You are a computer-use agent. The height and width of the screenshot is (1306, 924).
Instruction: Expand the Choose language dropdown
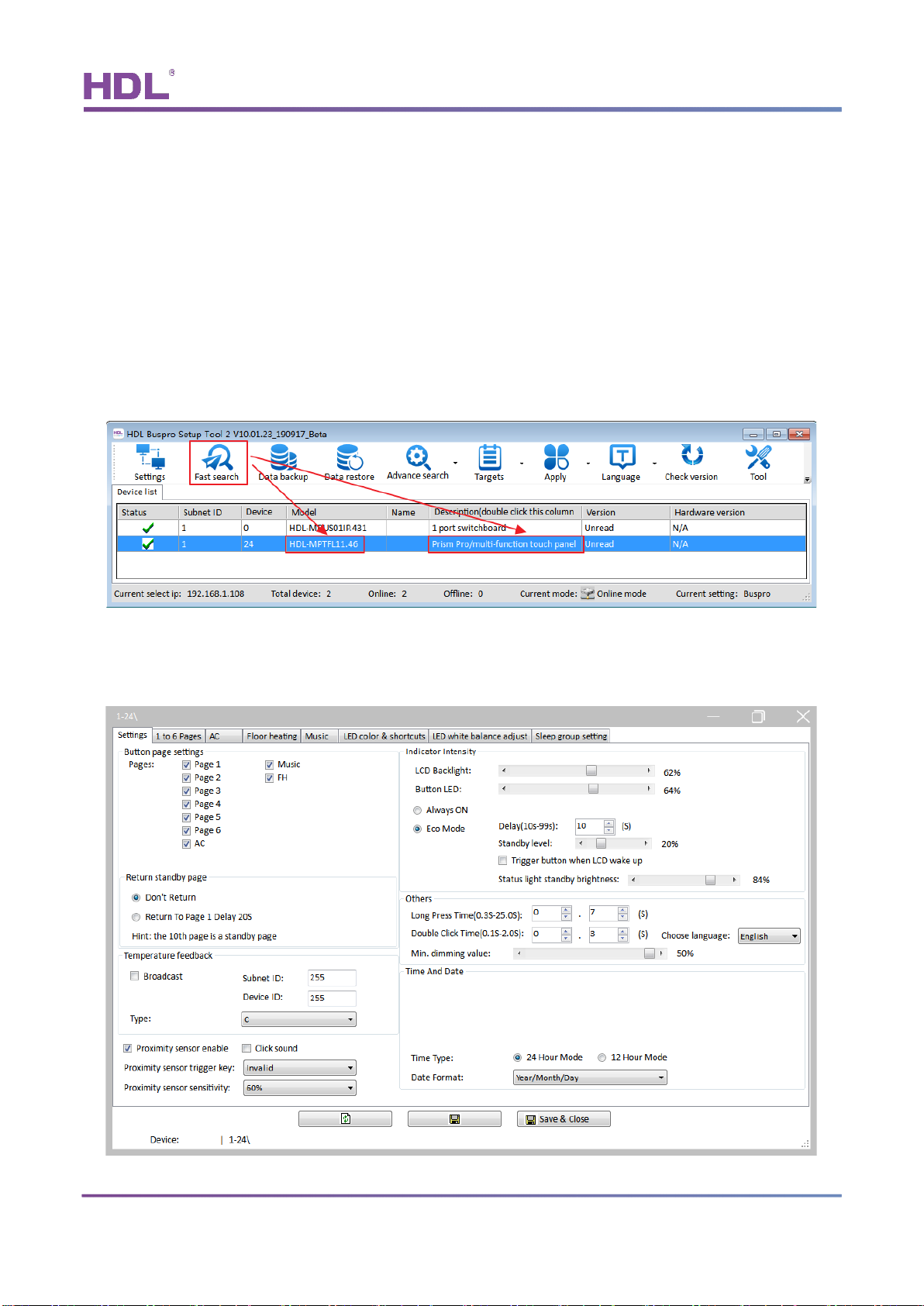768,936
